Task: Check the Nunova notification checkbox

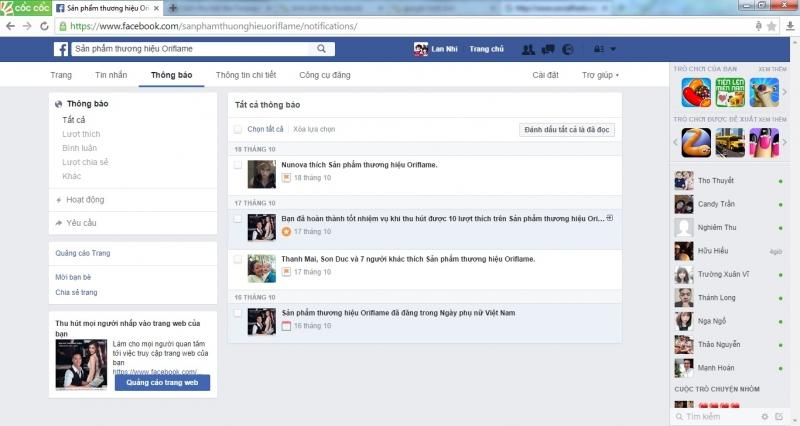Action: [x=238, y=165]
